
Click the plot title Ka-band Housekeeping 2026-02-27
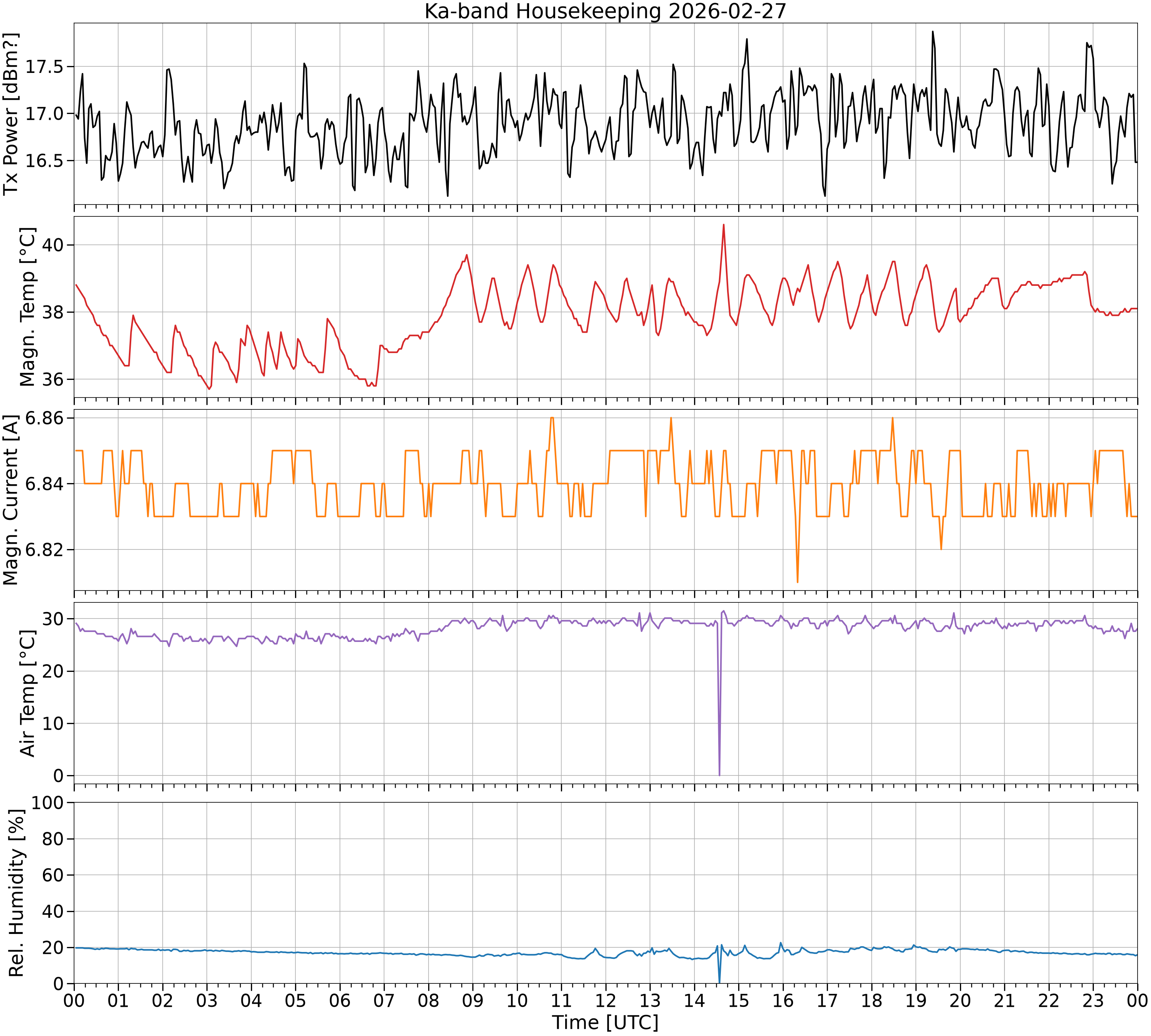605,12
